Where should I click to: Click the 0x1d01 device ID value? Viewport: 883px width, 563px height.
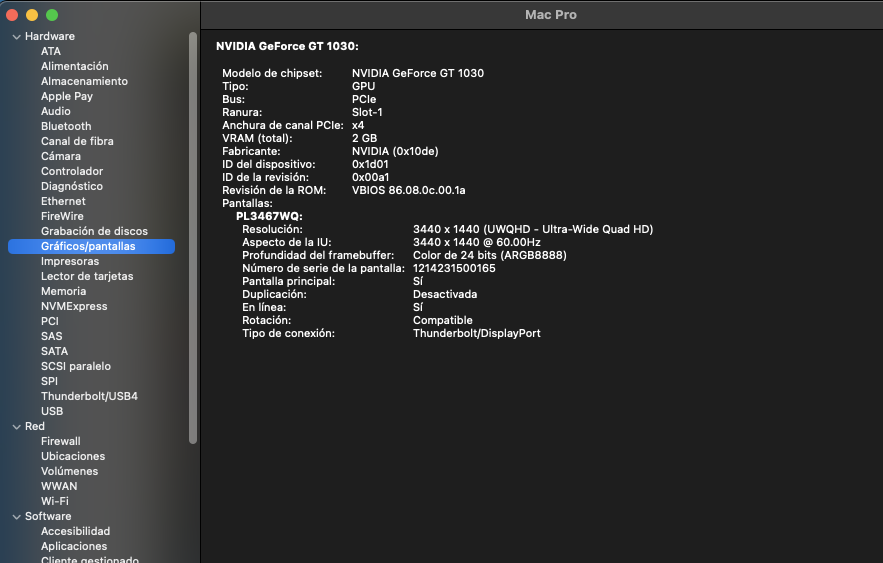click(370, 164)
